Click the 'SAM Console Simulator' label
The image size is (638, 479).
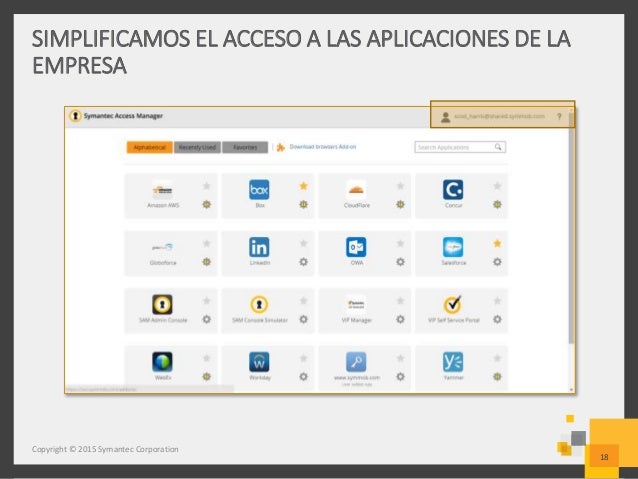coord(260,320)
